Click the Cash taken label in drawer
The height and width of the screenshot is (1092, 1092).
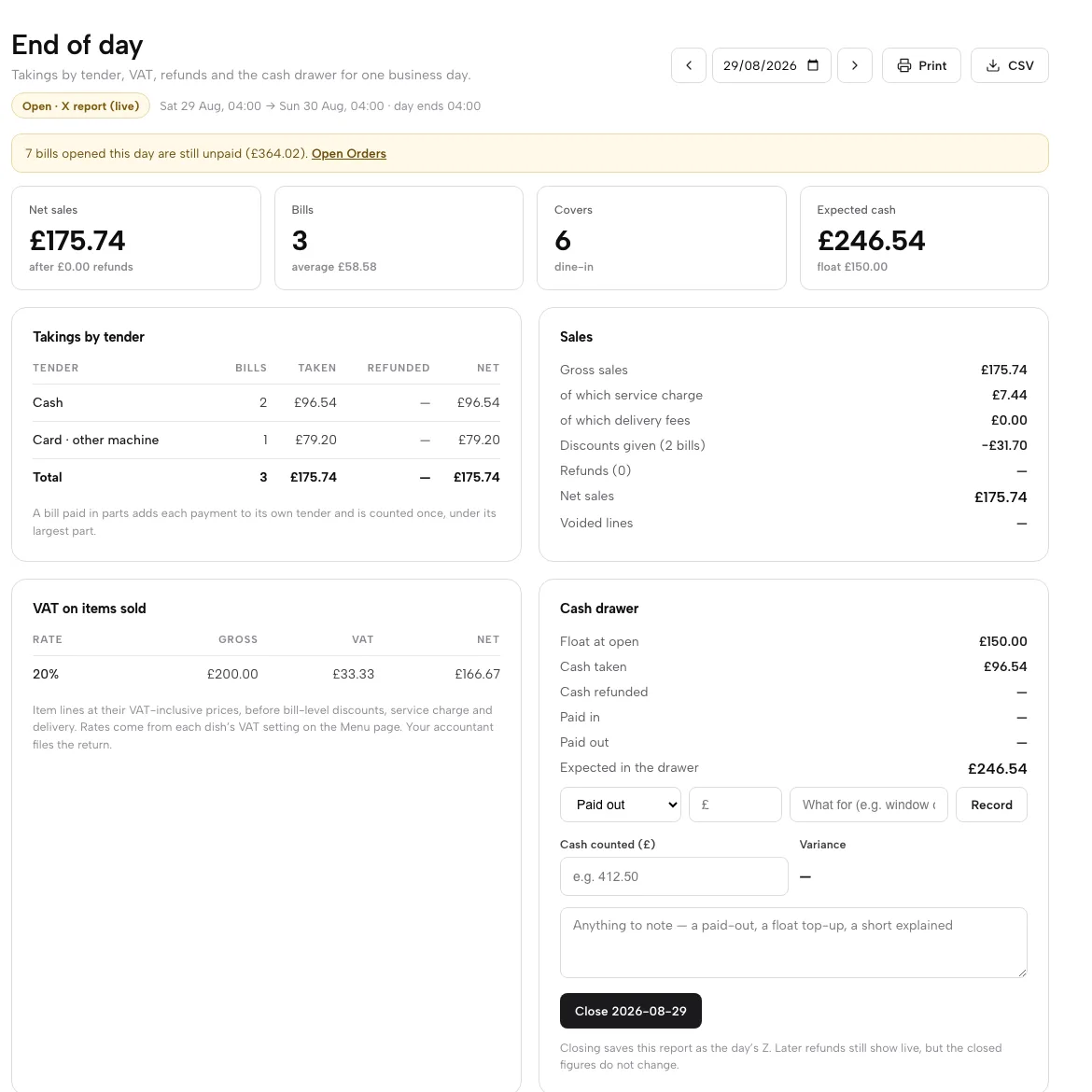[594, 667]
